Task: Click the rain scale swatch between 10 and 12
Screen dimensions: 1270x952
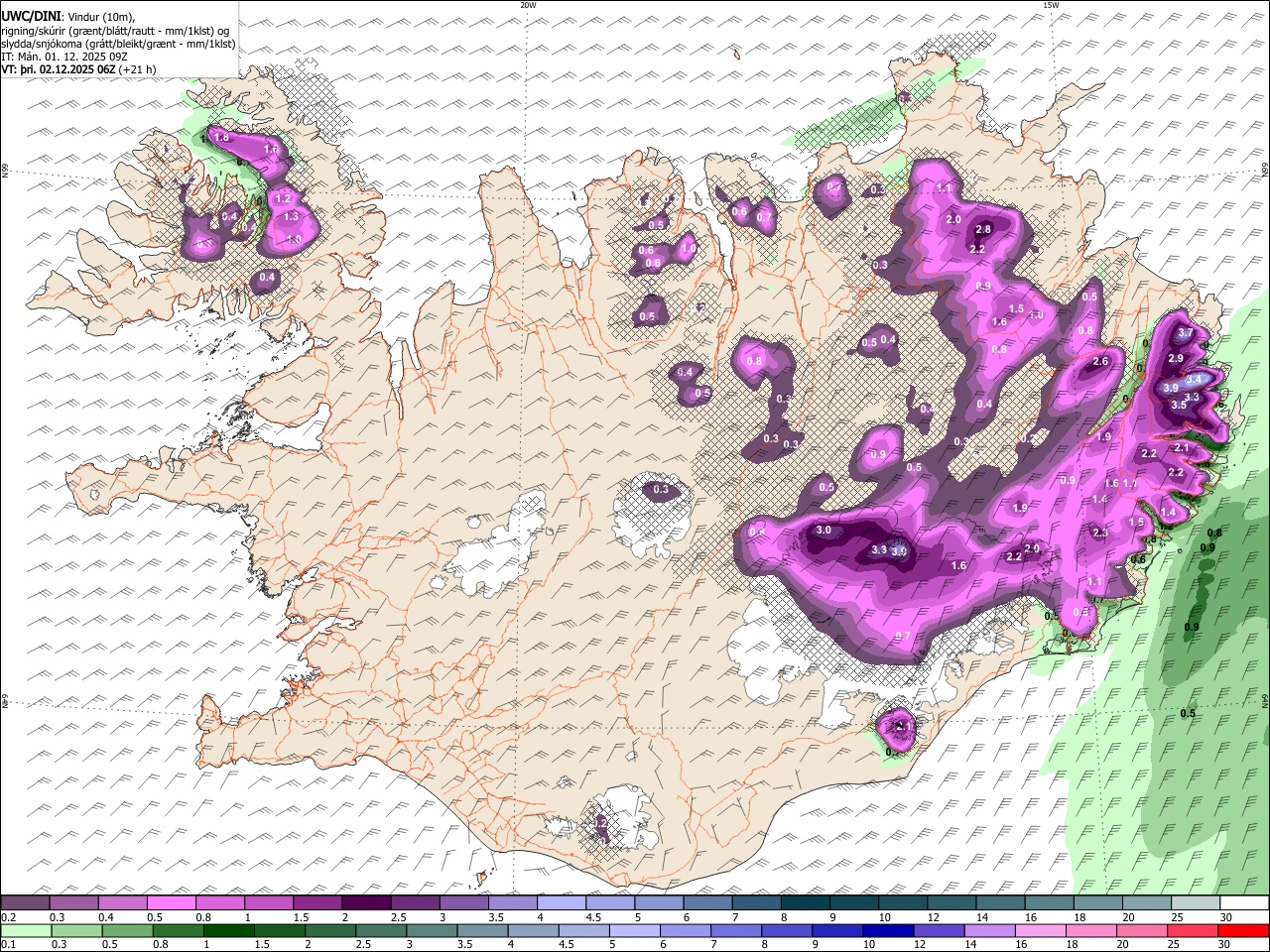Action: click(889, 931)
